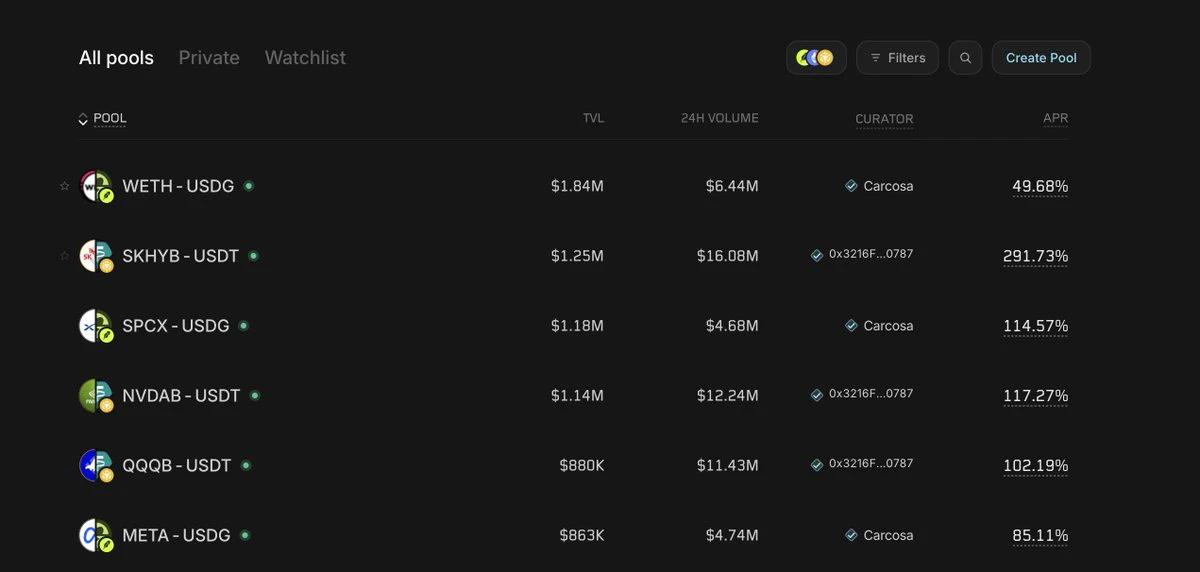Click the 291.73% APR value
Image resolution: width=1200 pixels, height=572 pixels.
tap(1036, 256)
